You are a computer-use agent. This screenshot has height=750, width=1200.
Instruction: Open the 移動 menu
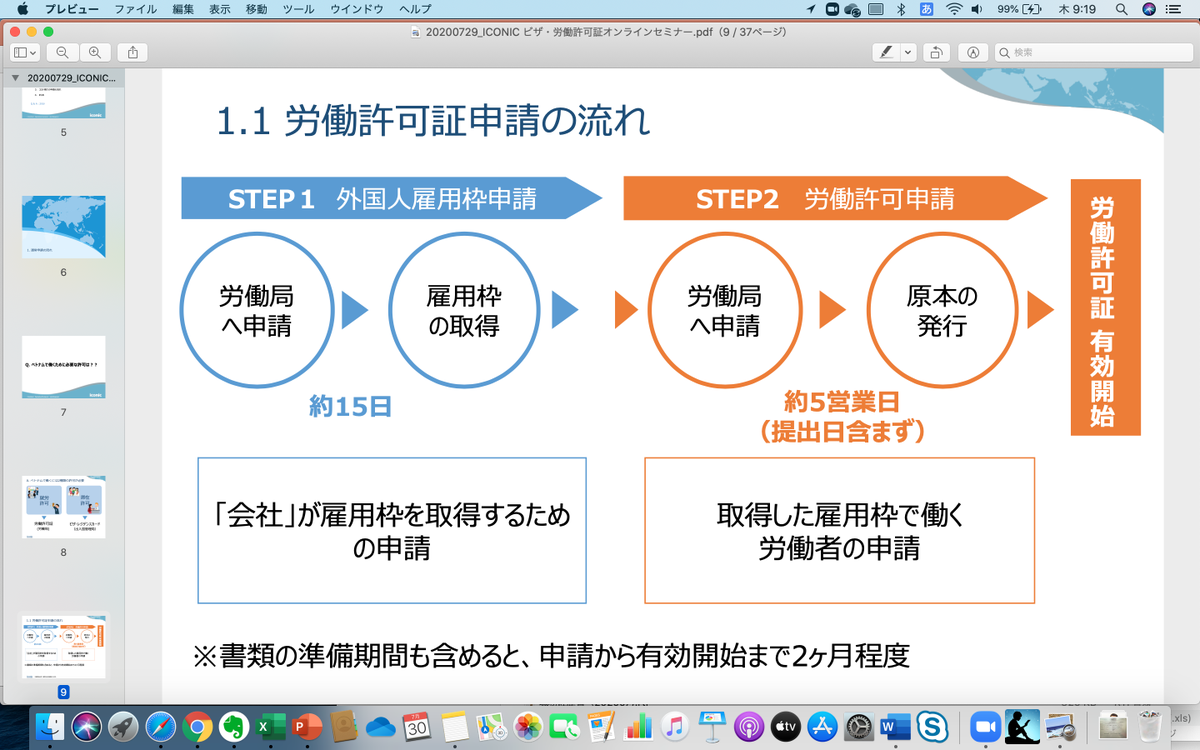click(256, 9)
